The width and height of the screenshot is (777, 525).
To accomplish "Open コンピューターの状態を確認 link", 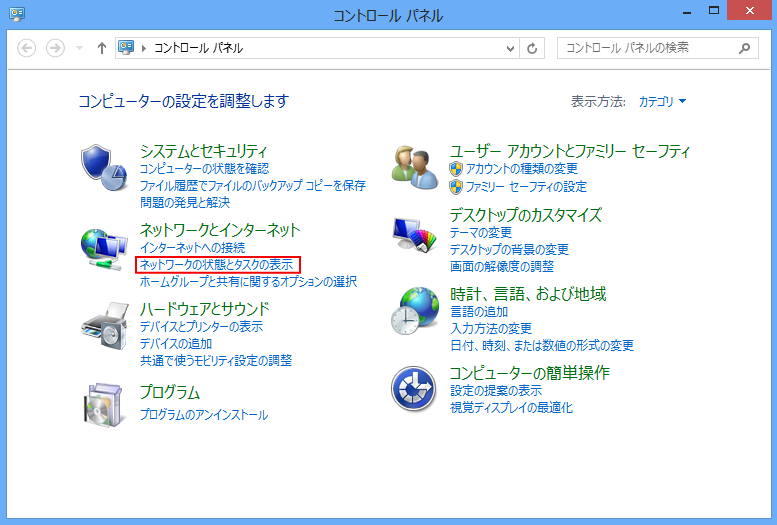I will 204,169.
